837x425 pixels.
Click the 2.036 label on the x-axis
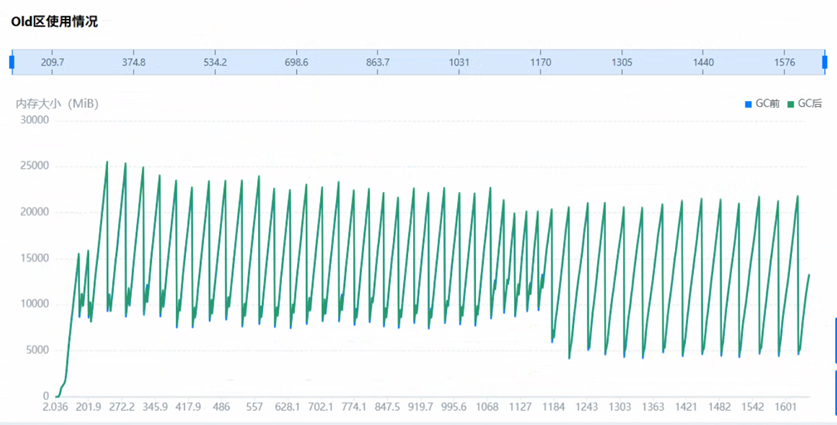point(55,408)
